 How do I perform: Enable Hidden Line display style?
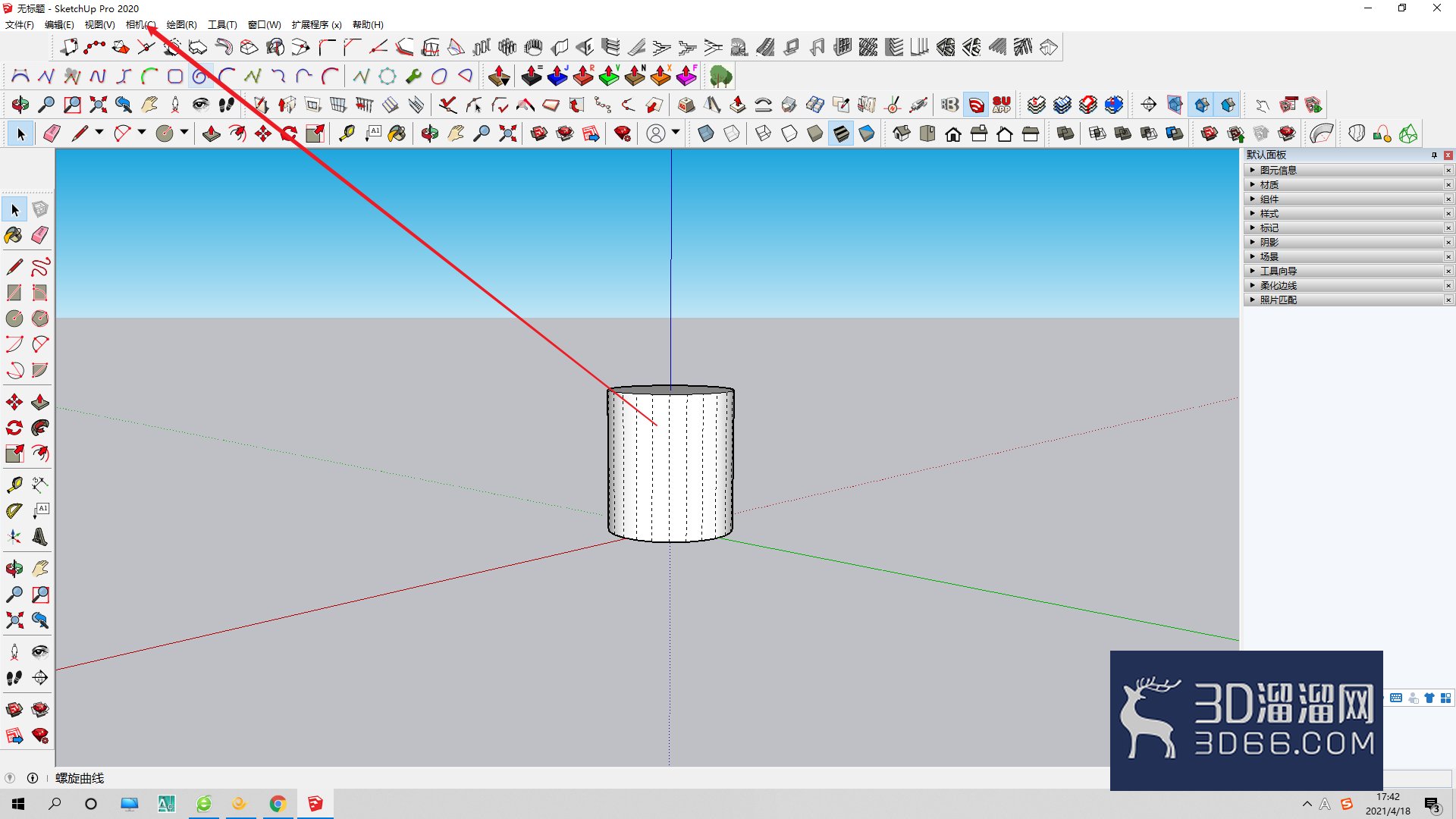[x=789, y=134]
